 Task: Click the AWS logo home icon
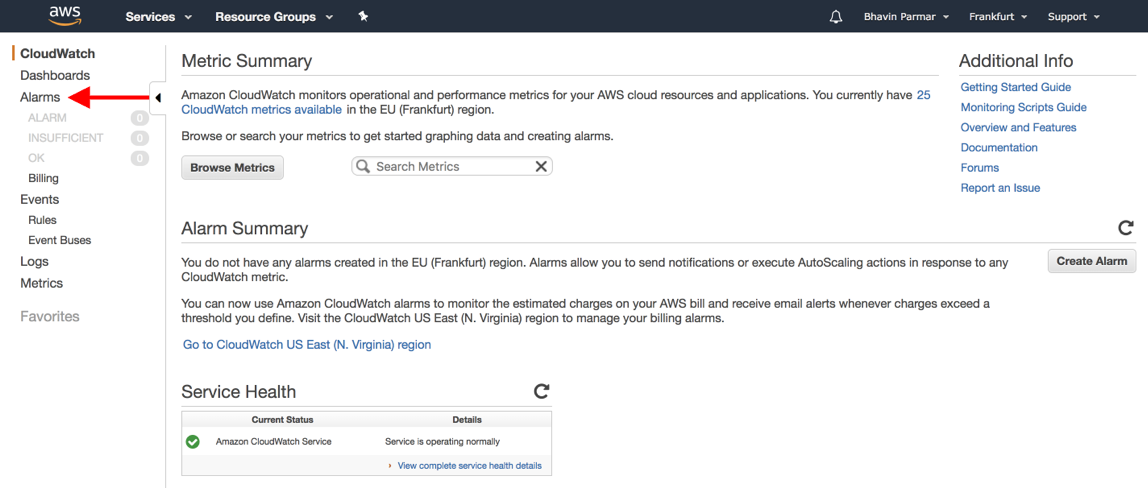tap(64, 15)
